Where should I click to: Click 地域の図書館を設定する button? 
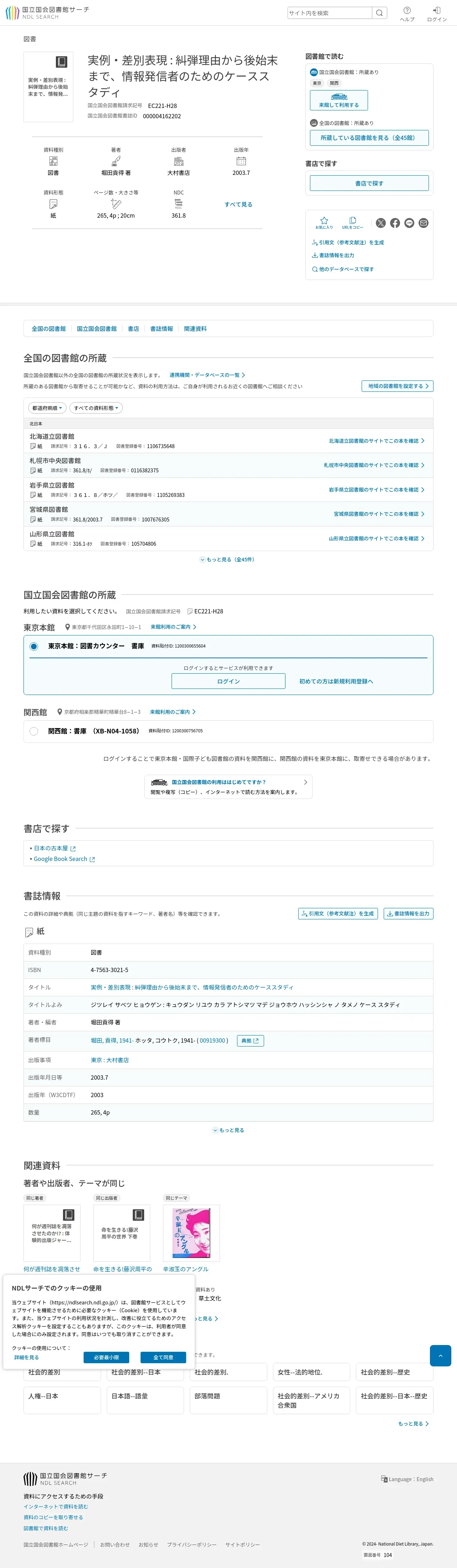pos(397,386)
